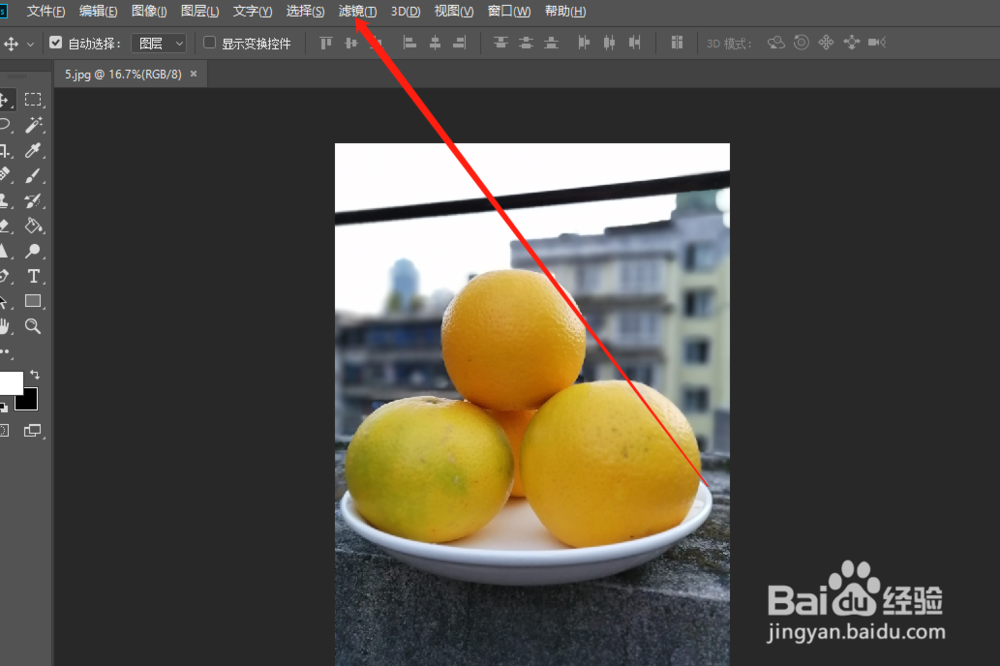The height and width of the screenshot is (666, 1000).
Task: Change the screen mode
Action: pos(32,431)
